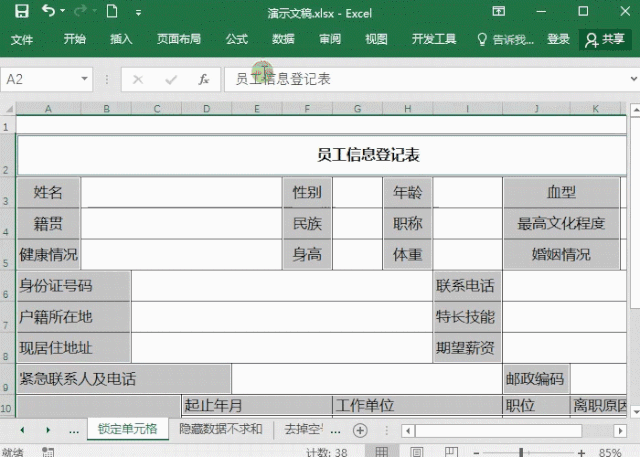
Task: Select row 6 header
Action: coord(8,286)
